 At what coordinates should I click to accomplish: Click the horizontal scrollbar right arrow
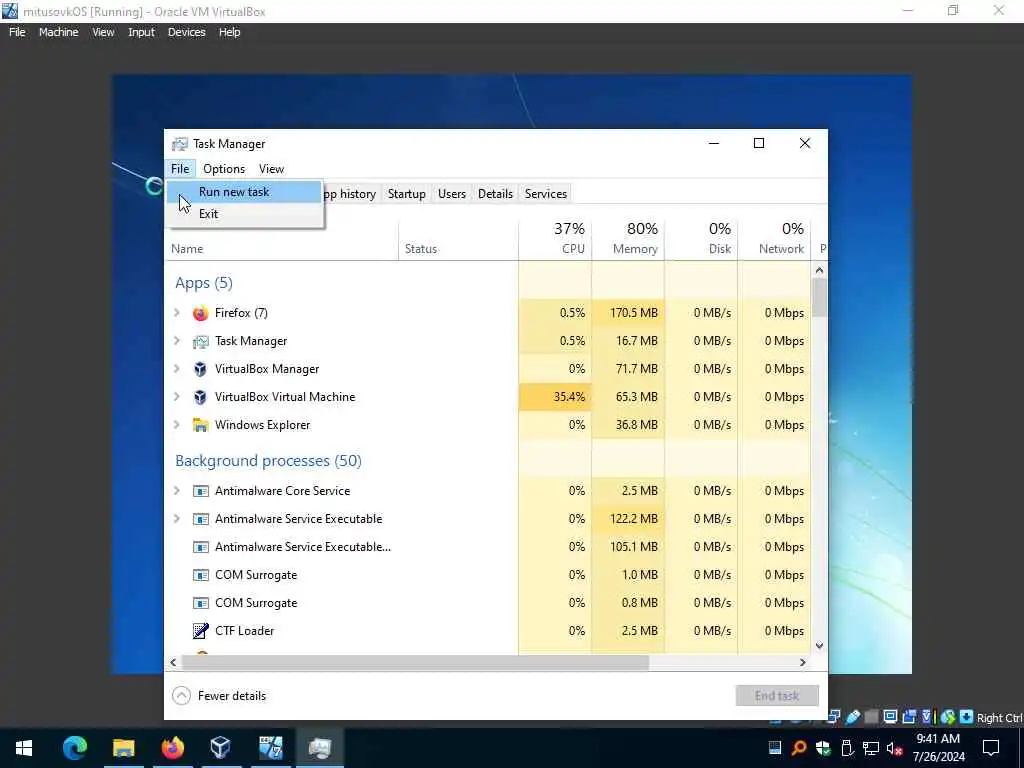(x=803, y=662)
